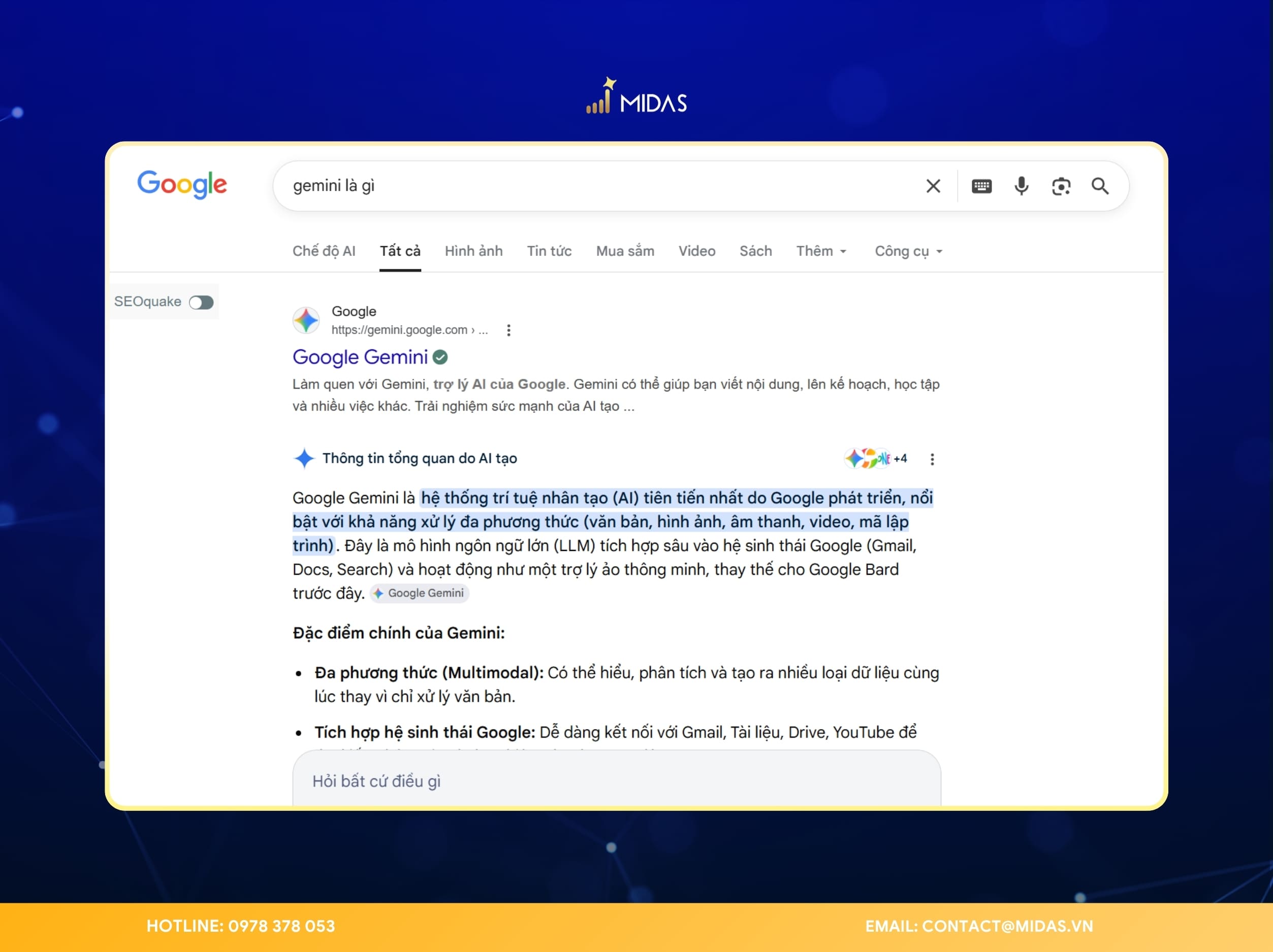This screenshot has width=1273, height=952.
Task: Open the Video tab
Action: click(x=696, y=251)
